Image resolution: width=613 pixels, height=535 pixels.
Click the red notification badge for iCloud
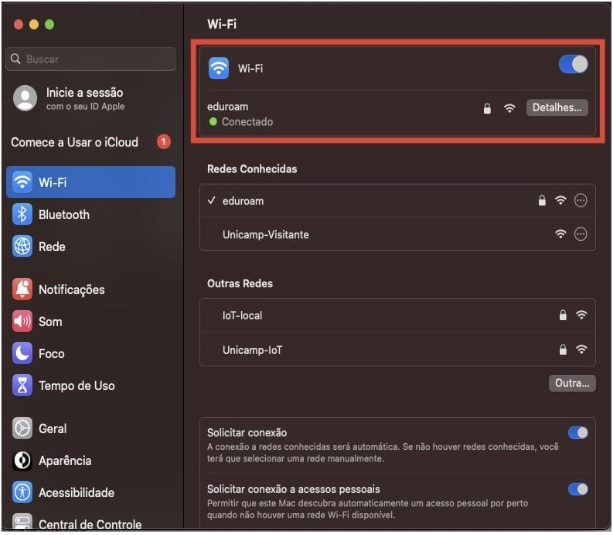[x=164, y=142]
